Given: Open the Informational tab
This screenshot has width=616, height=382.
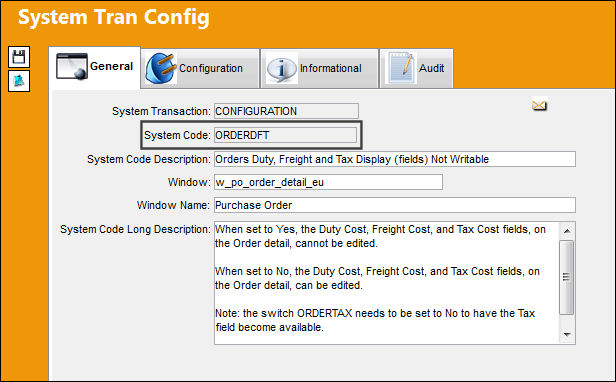Looking at the screenshot, I should click(x=319, y=68).
